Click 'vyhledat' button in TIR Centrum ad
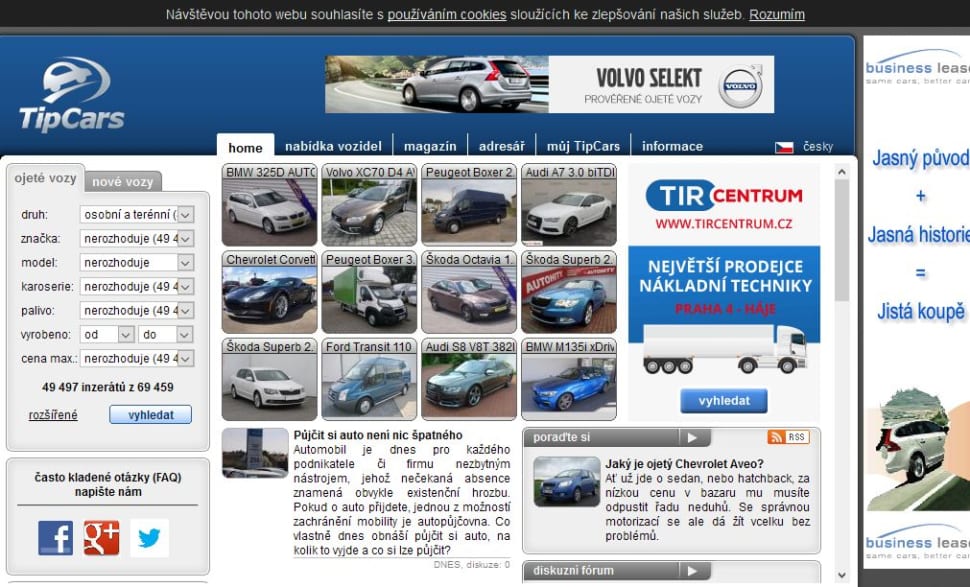Viewport: 970px width, 587px height. (x=724, y=401)
